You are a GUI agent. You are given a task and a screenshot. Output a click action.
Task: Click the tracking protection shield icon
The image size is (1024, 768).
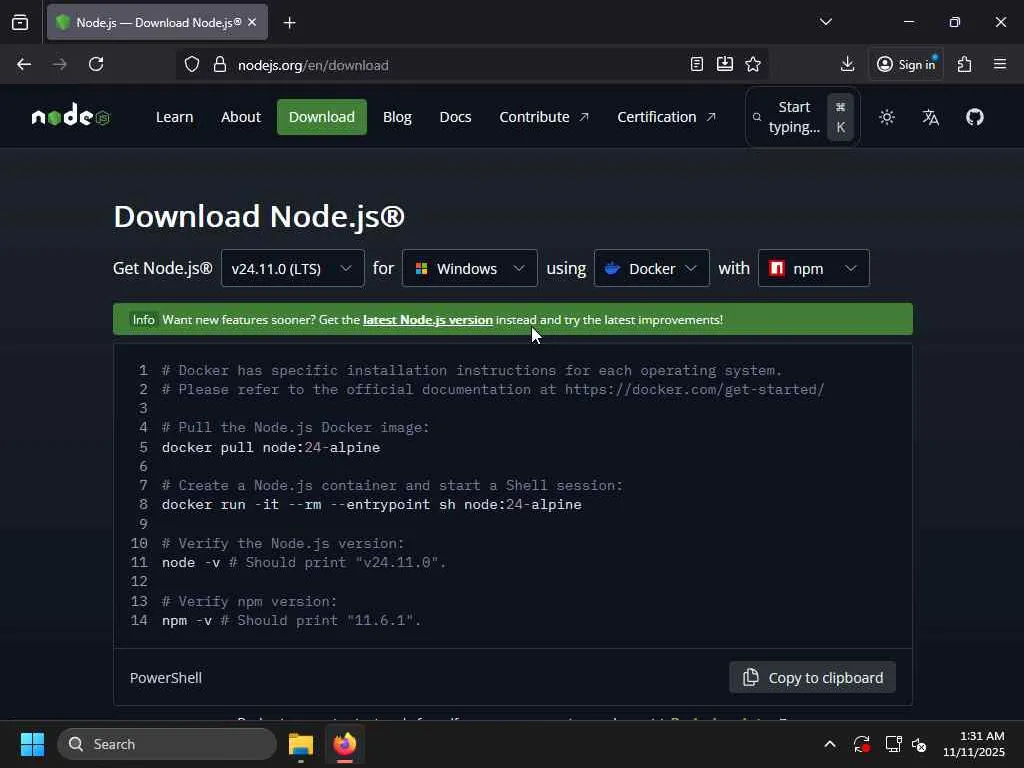191,65
